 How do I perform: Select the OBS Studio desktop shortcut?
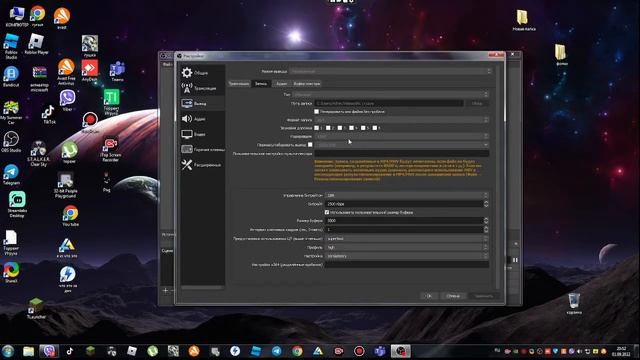11,142
